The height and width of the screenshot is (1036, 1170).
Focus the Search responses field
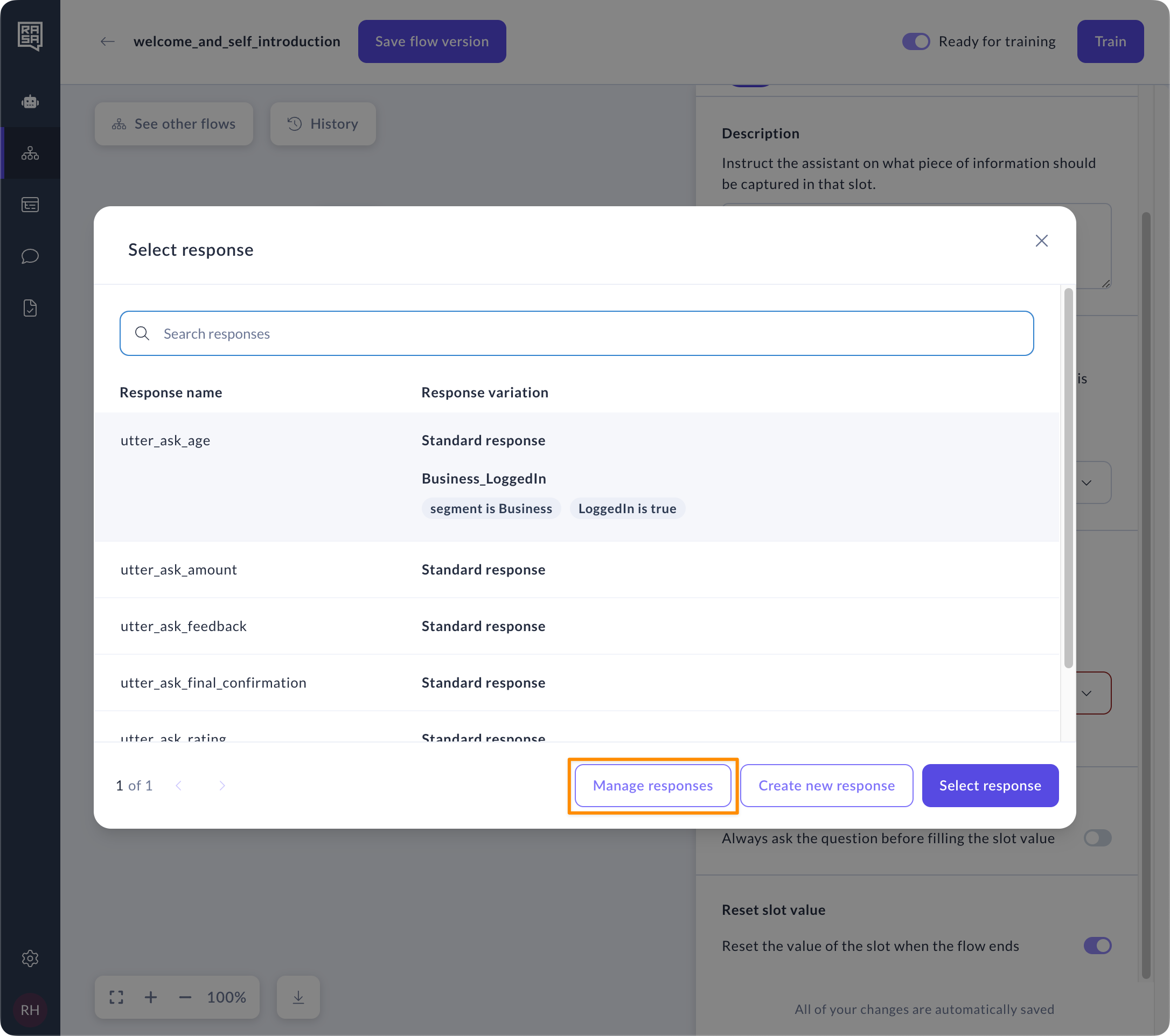(576, 333)
